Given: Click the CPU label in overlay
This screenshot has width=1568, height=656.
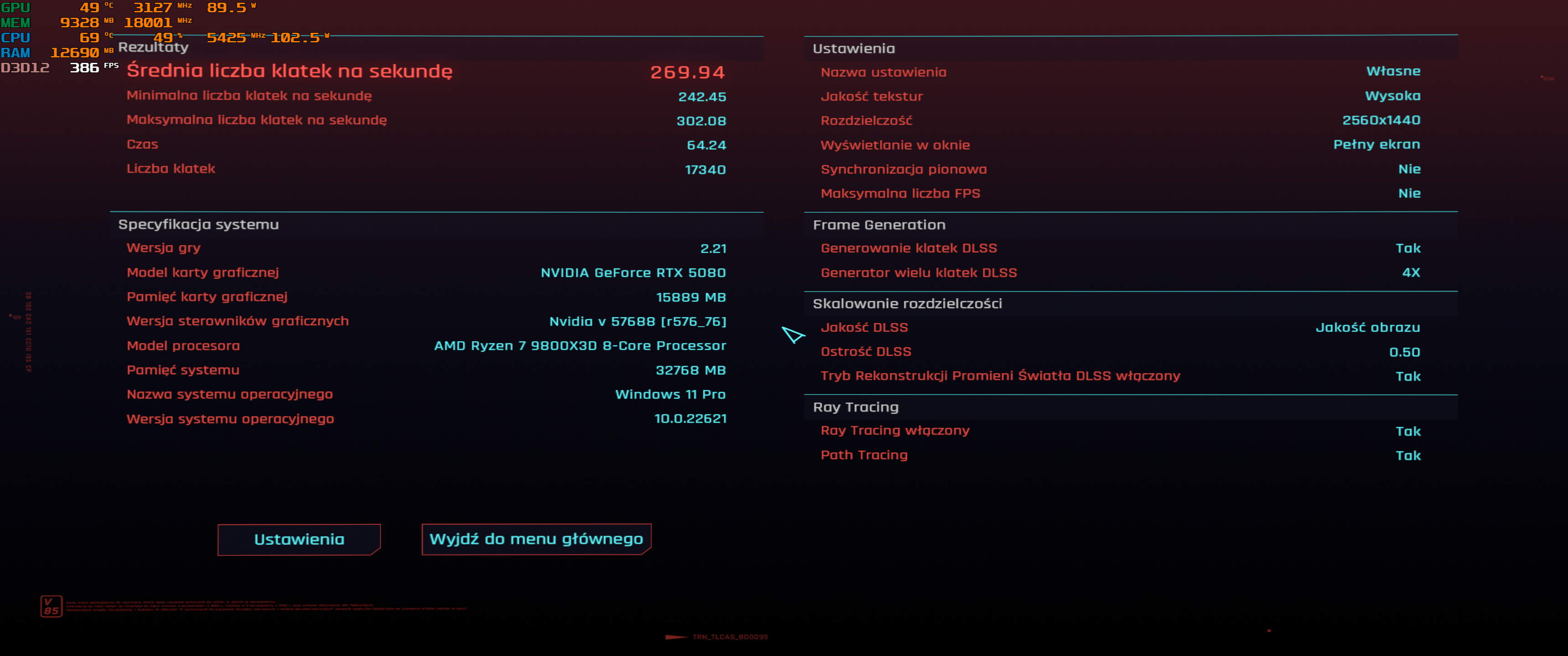Looking at the screenshot, I should pos(15,38).
